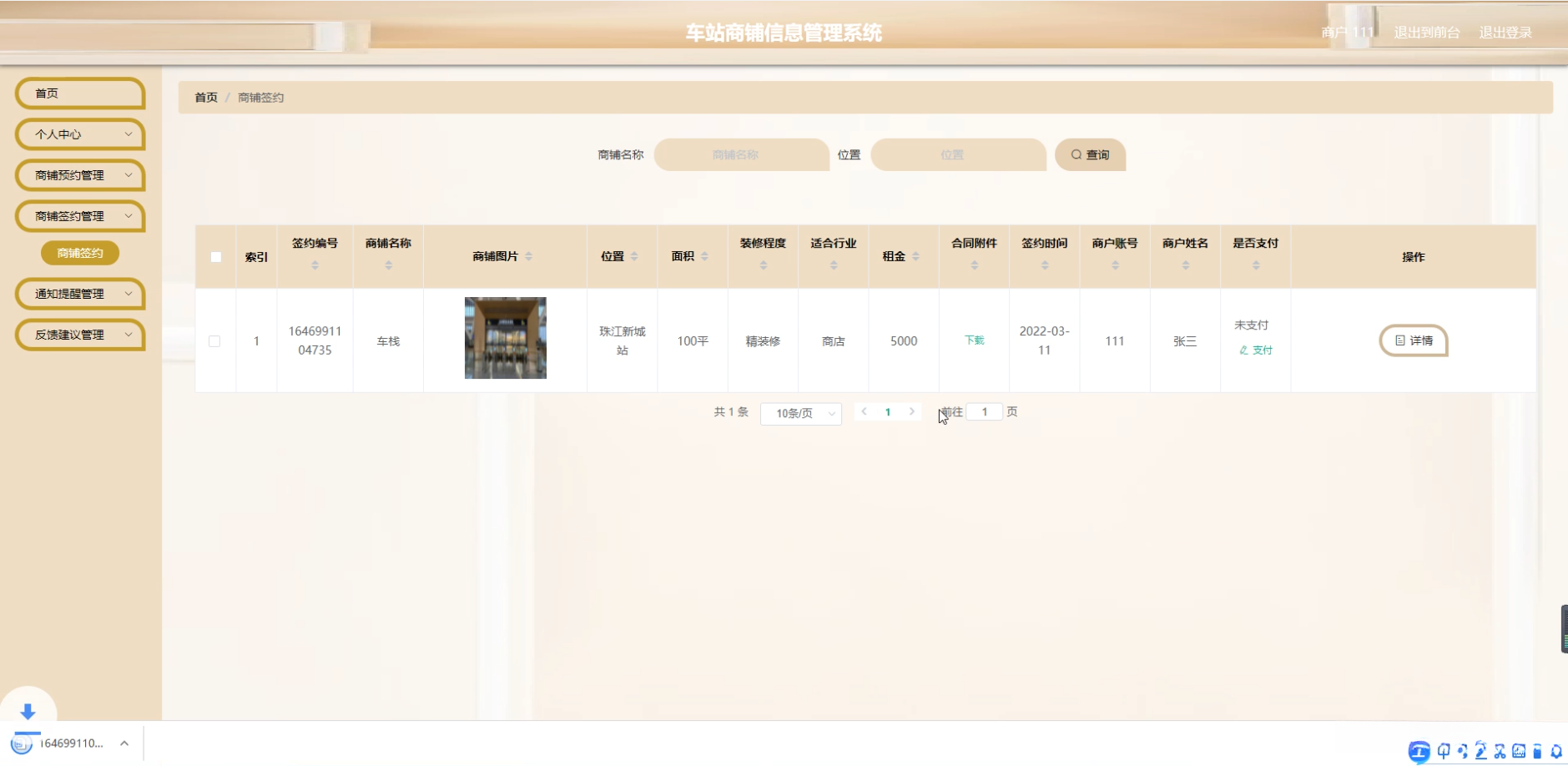Click the Sogou IME logo icon
This screenshot has width=1568, height=766.
(x=1419, y=751)
